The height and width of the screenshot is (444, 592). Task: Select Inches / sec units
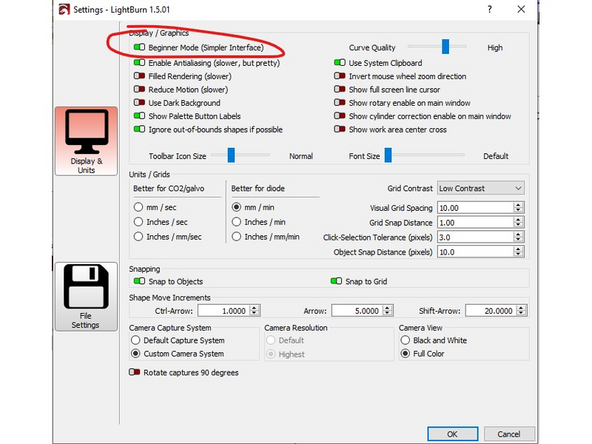coord(138,222)
